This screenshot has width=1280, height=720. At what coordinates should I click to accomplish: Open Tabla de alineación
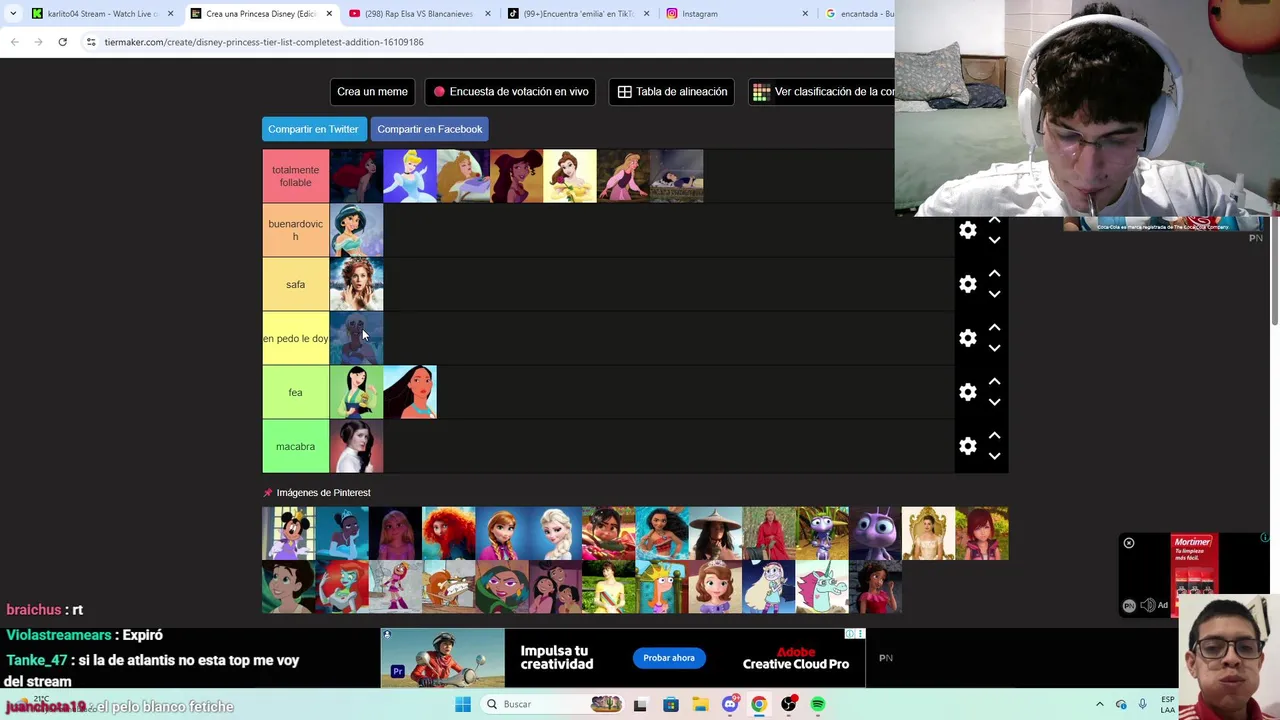[672, 91]
